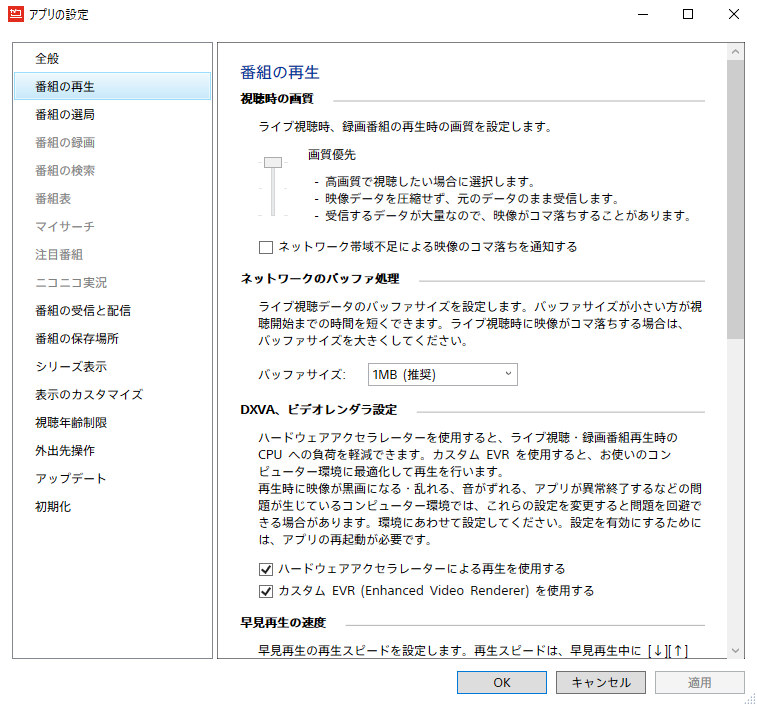Click the scrollbar down arrow
Screen dimensions: 757x706
tap(735, 650)
